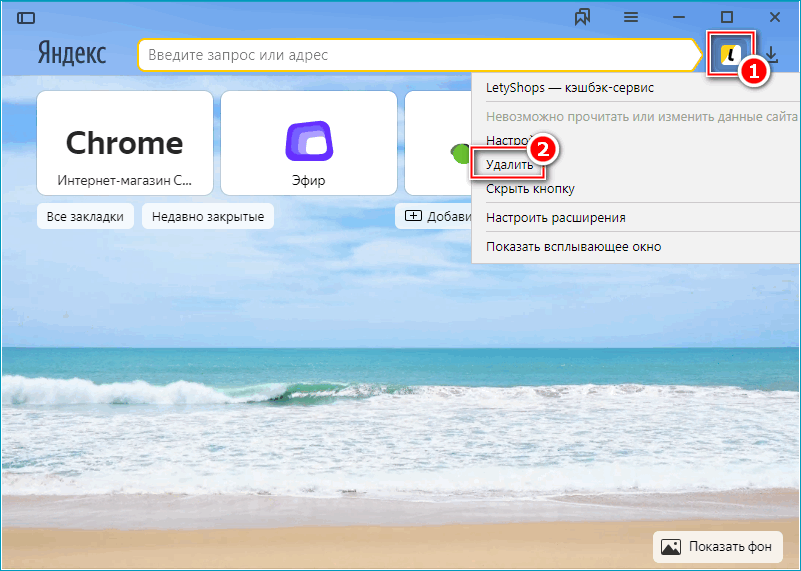Viewport: 801px width, 571px height.
Task: Choose 'Скрыть кнопку' menu entry
Action: (x=530, y=189)
